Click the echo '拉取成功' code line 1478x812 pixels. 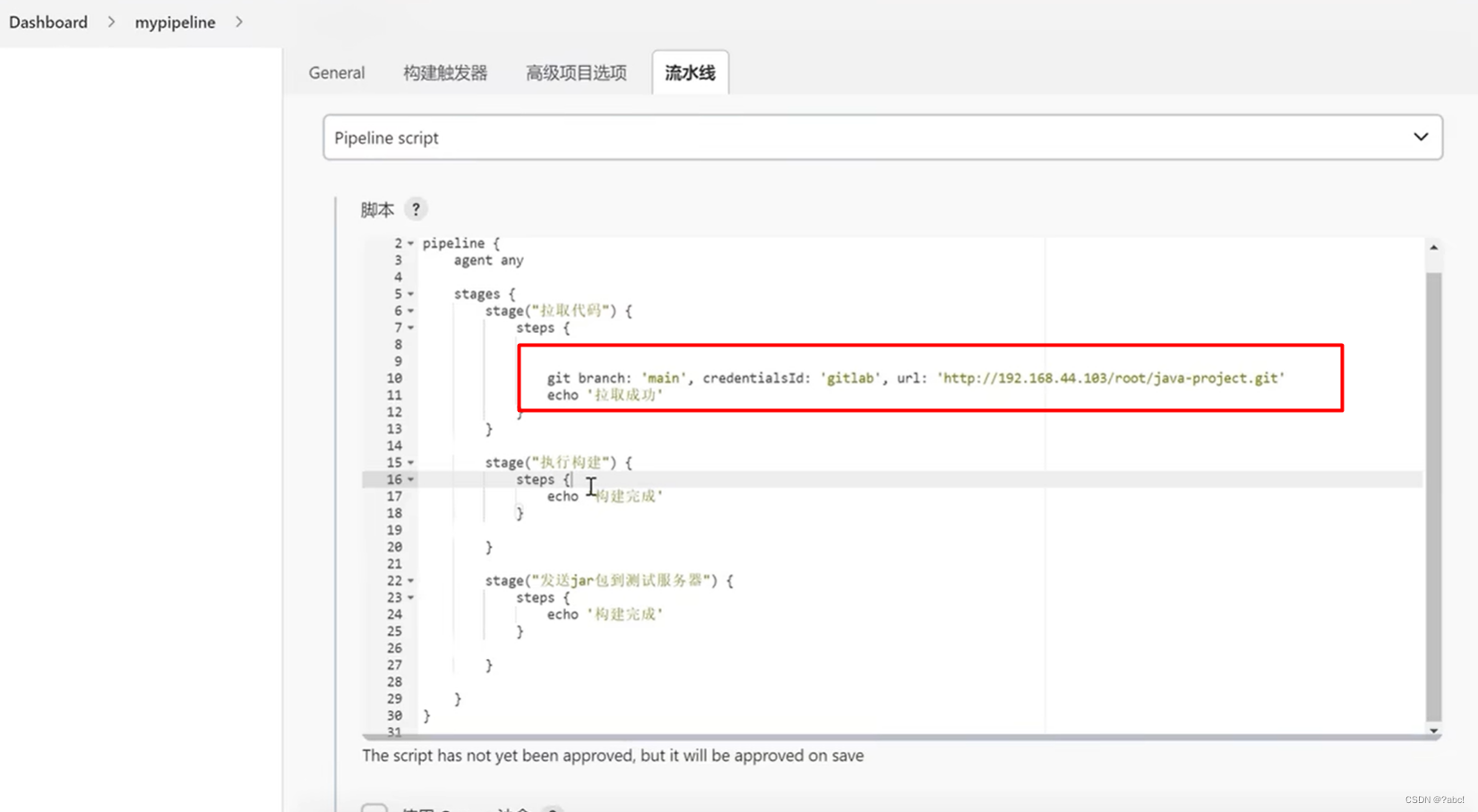605,395
